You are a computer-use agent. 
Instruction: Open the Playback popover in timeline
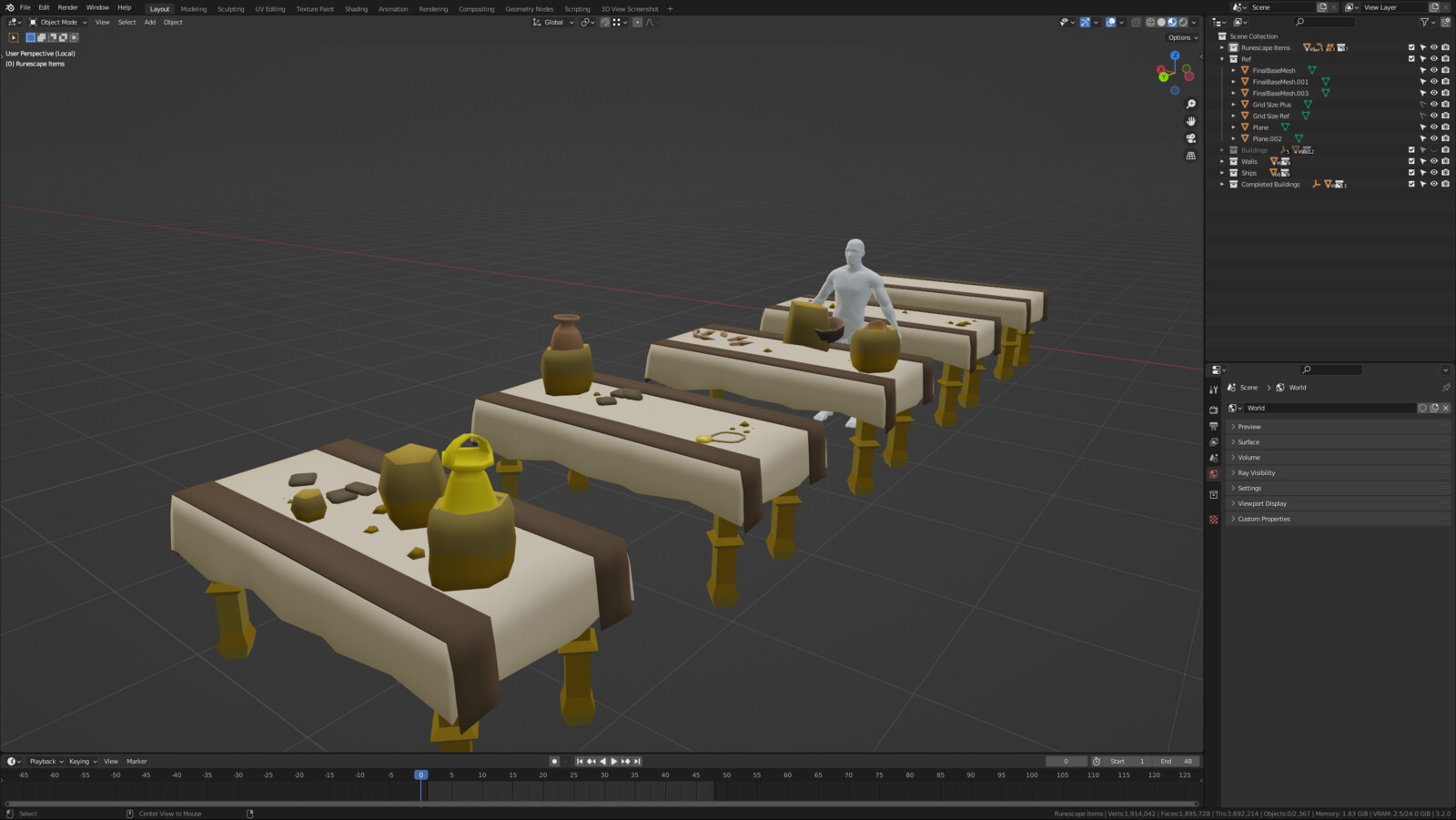click(x=46, y=762)
